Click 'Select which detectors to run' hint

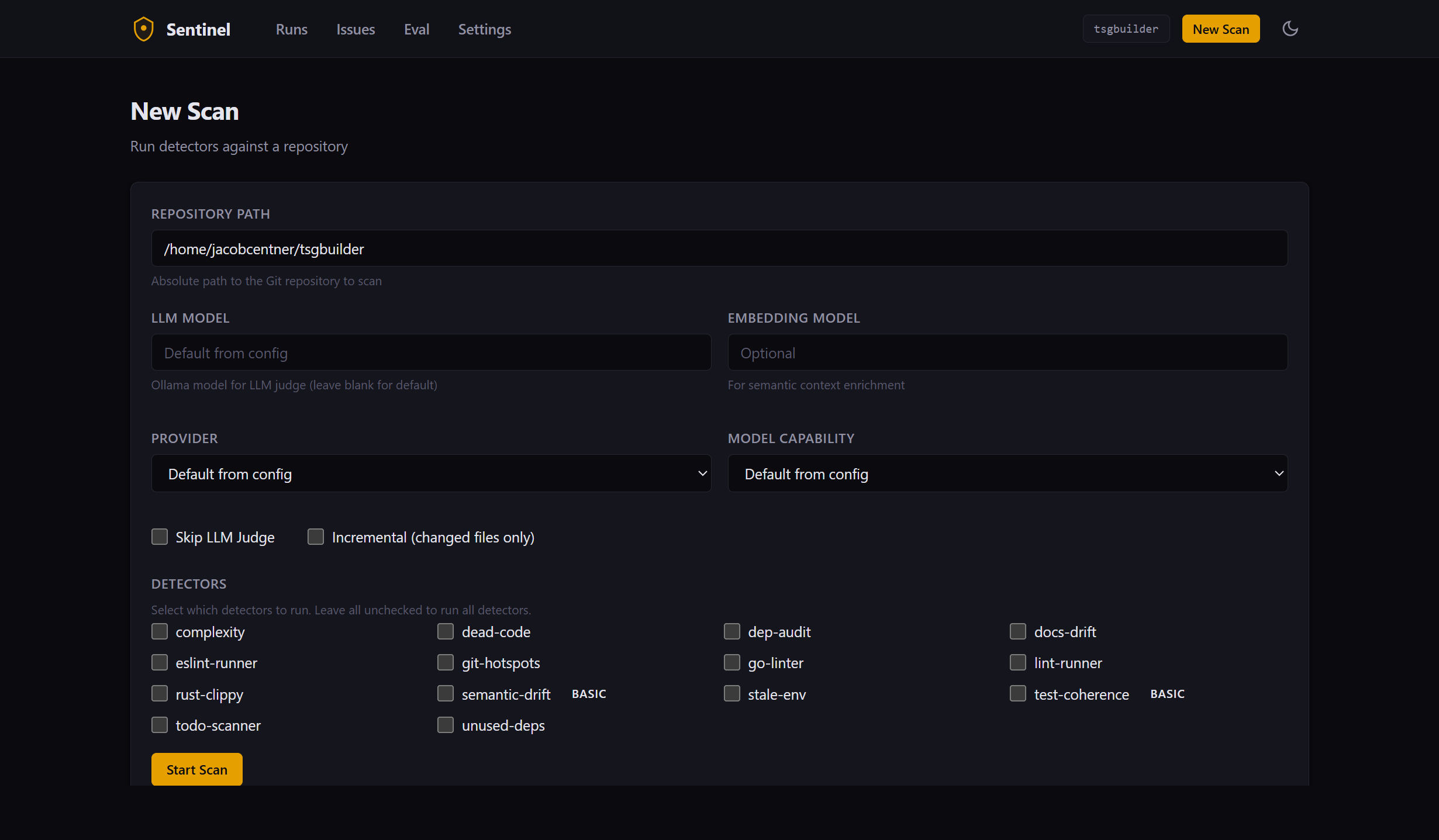341,610
